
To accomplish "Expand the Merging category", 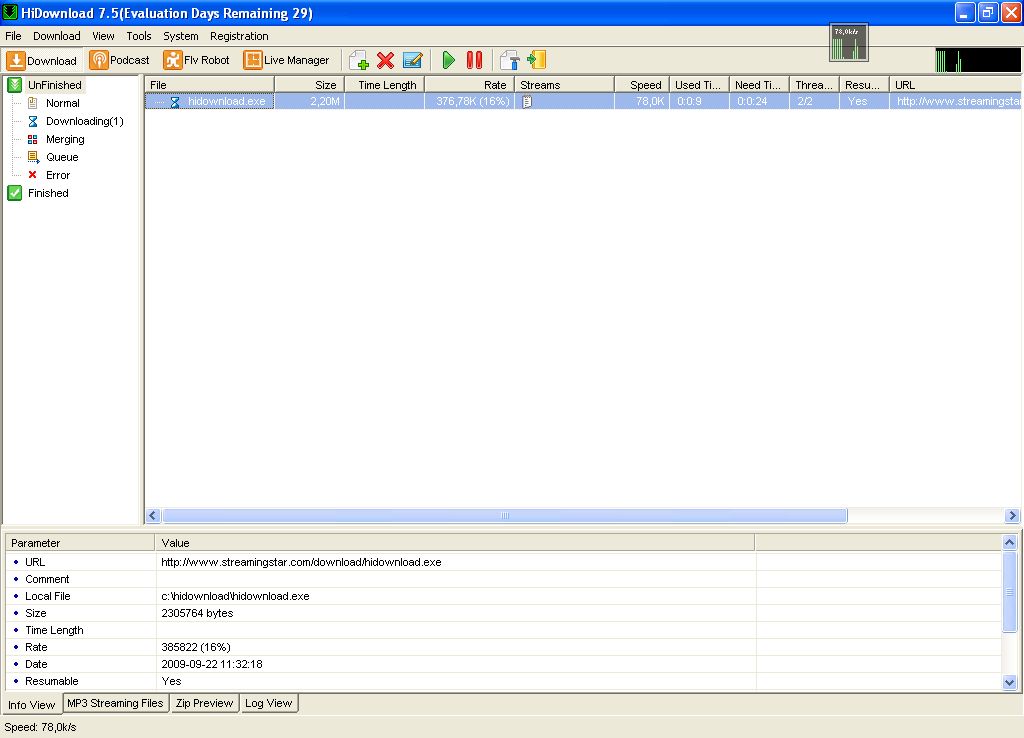I will [64, 139].
